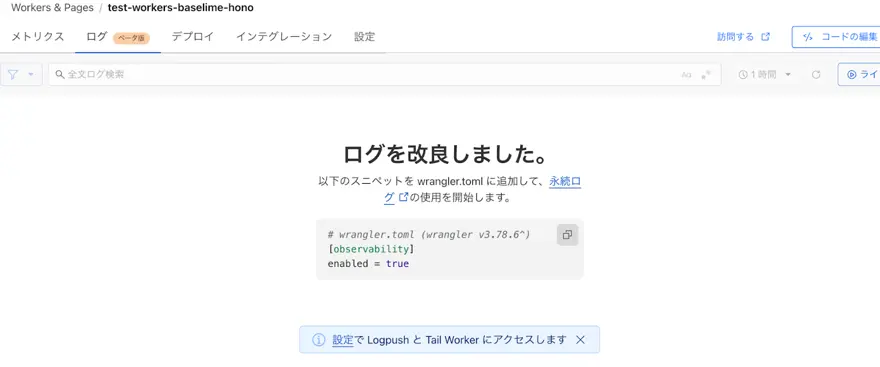
Task: Click the test-workers-baselime-hono breadcrumb
Action: coord(181,8)
